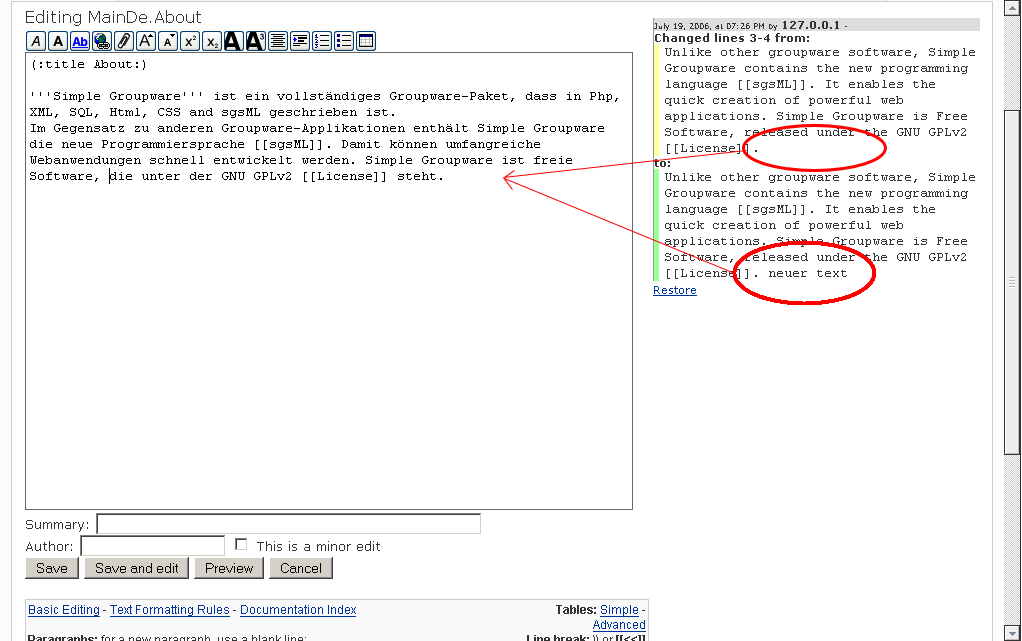Apply bold (strong) text formatting

pos(58,41)
